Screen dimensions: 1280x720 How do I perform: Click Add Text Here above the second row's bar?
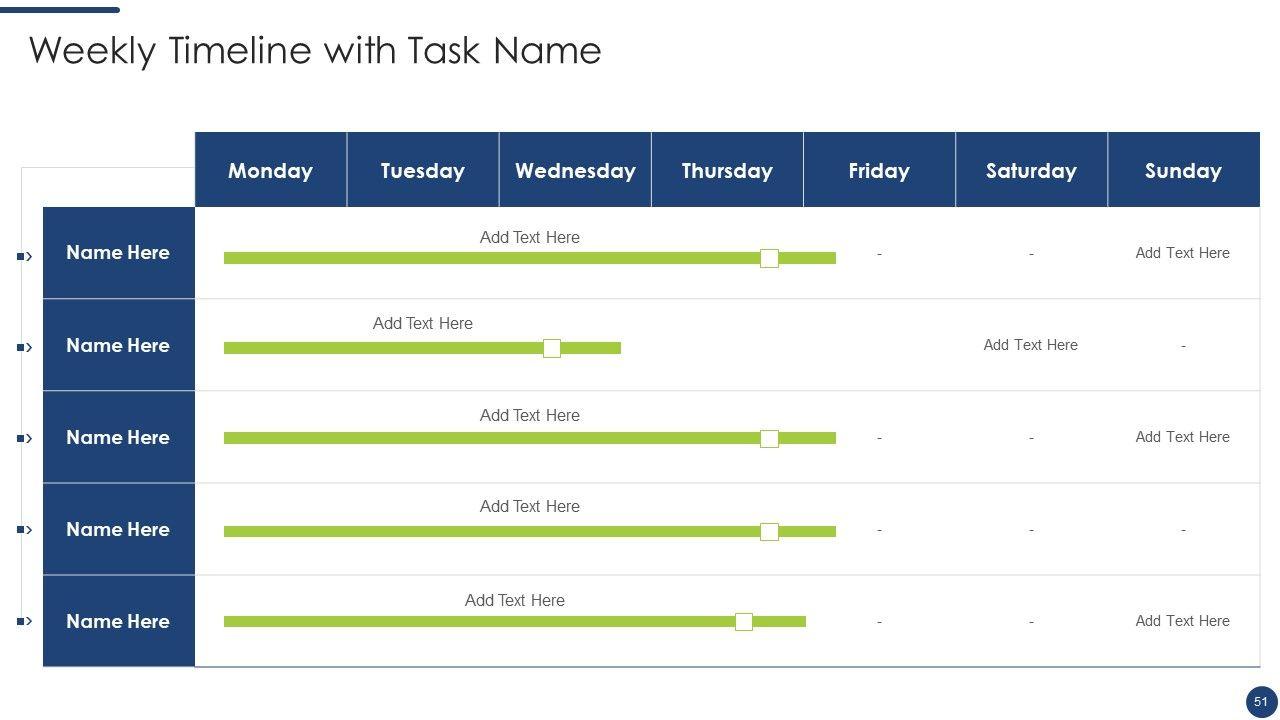coord(422,323)
